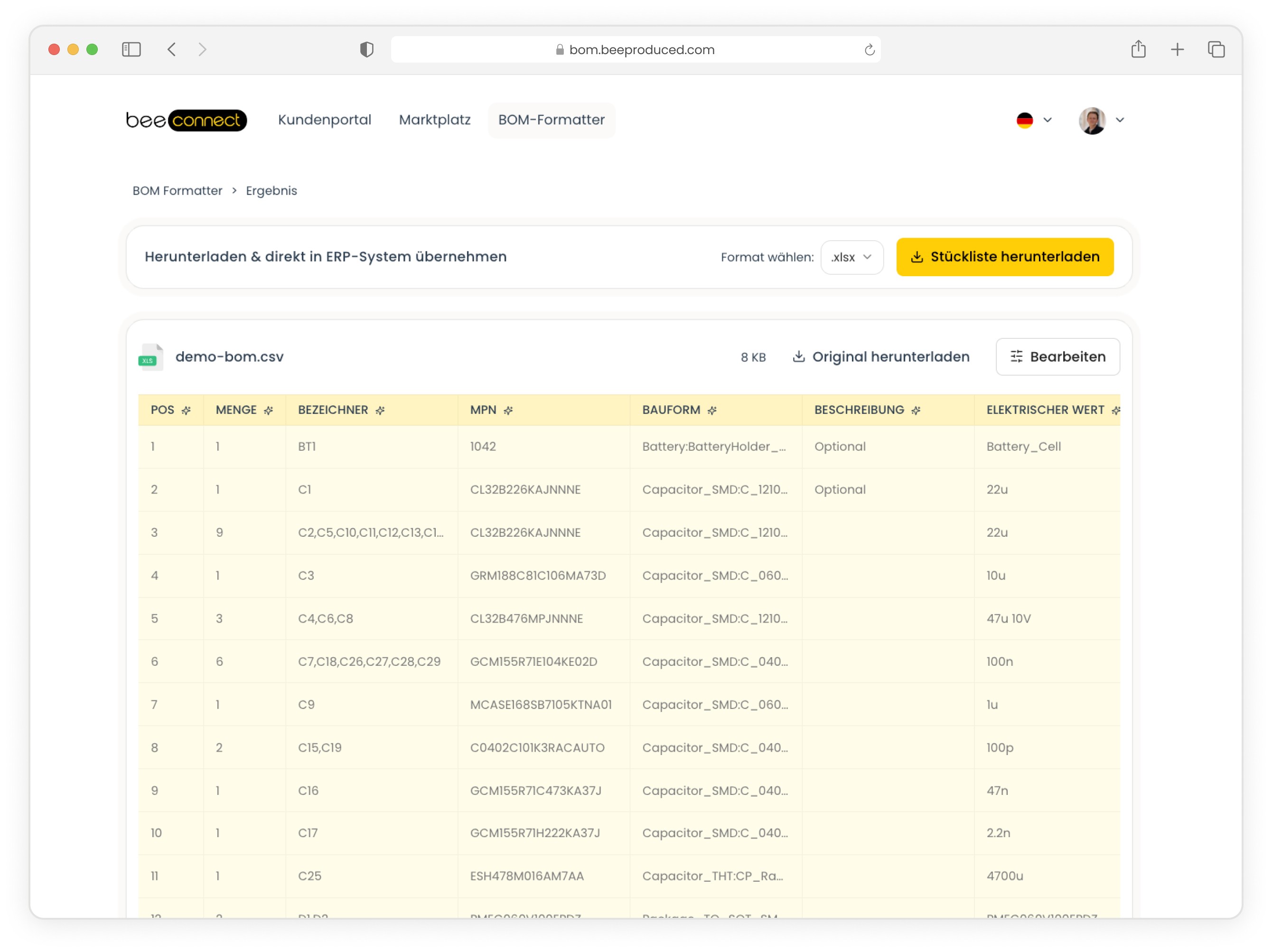Select MPN cell MCASE168SB7105KTNA01
This screenshot has height=952, width=1272.
coord(543,705)
